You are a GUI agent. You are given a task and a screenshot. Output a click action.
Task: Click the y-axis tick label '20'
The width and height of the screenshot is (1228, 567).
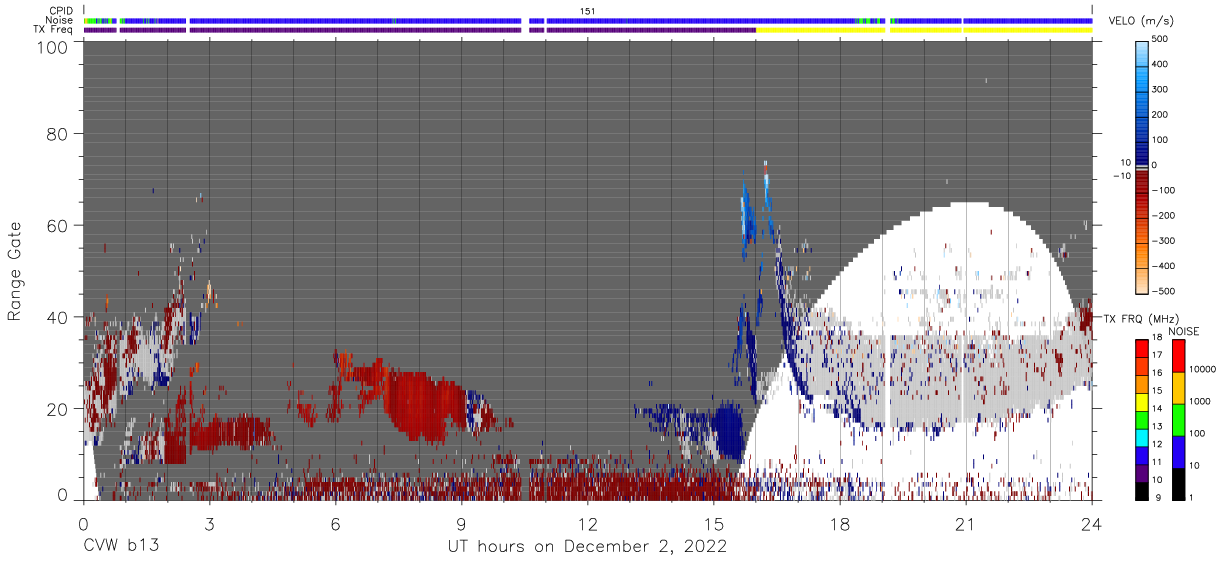tap(59, 409)
